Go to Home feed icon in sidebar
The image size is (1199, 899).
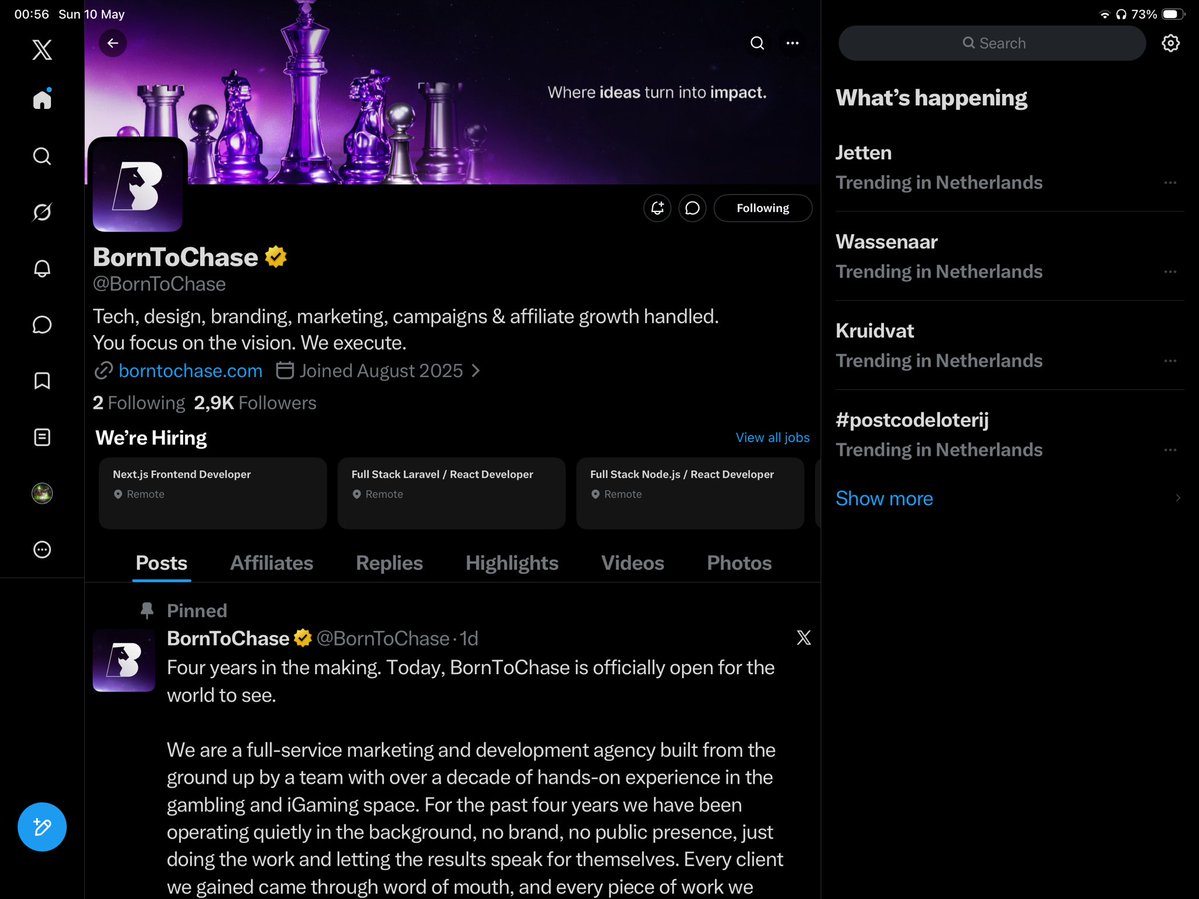point(42,99)
